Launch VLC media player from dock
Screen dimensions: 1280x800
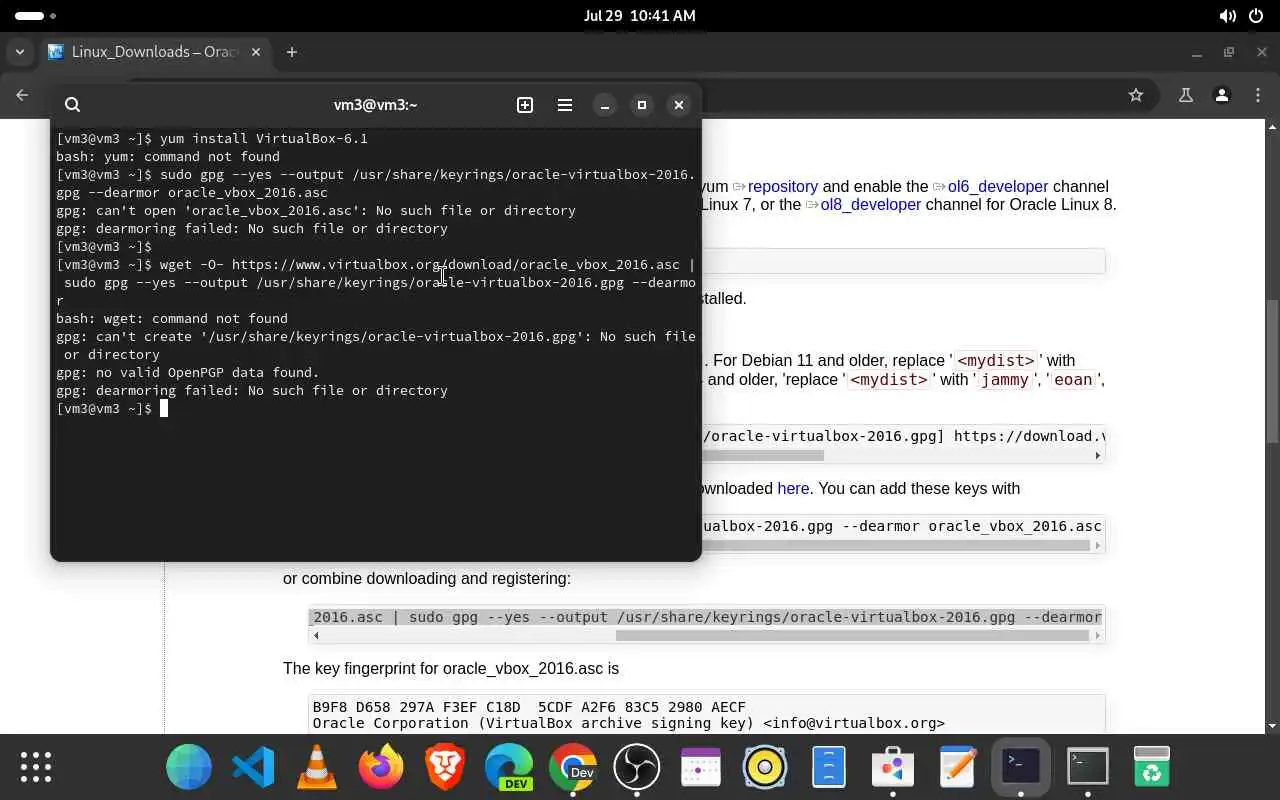317,767
